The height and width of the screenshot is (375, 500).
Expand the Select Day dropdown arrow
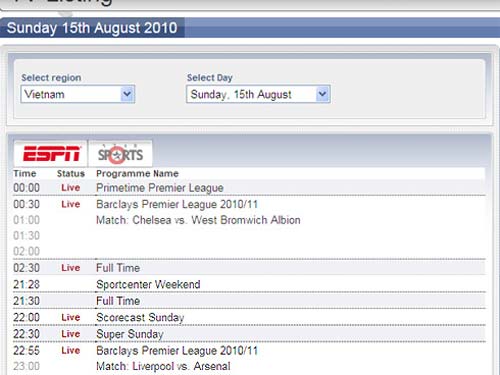click(x=322, y=94)
